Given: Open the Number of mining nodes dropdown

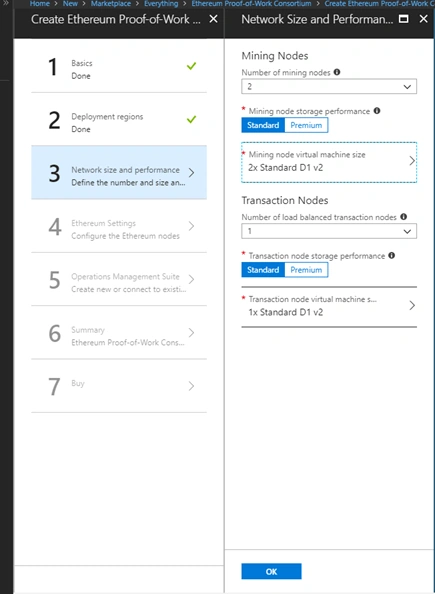Looking at the screenshot, I should click(x=329, y=86).
